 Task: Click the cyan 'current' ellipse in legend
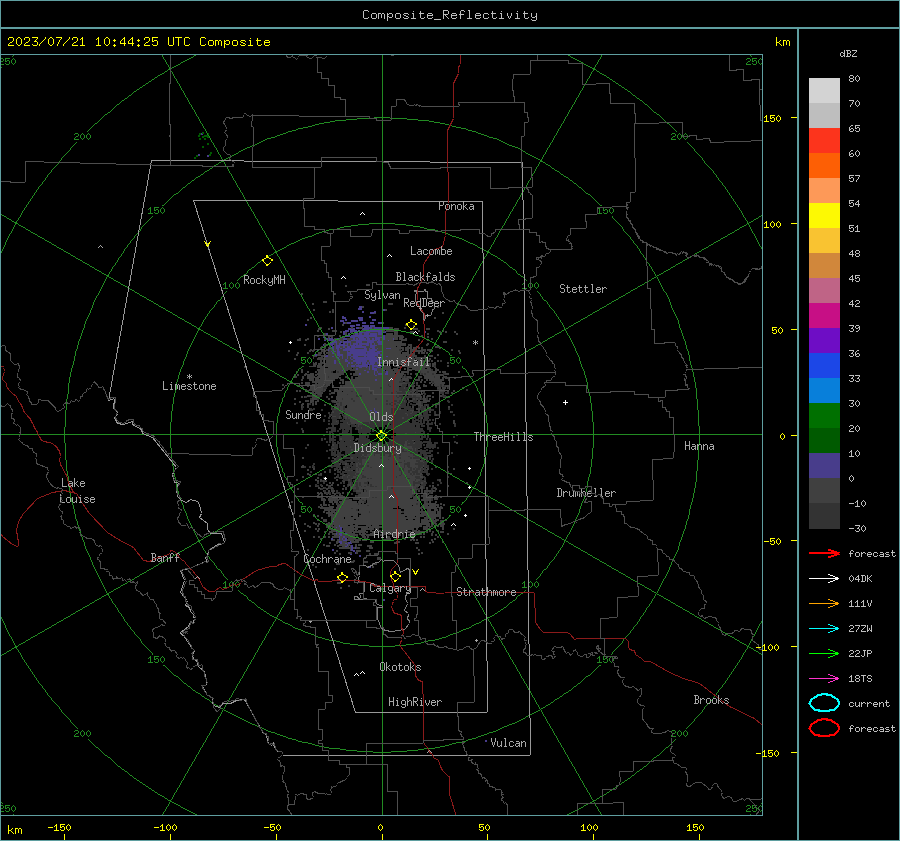coord(824,703)
